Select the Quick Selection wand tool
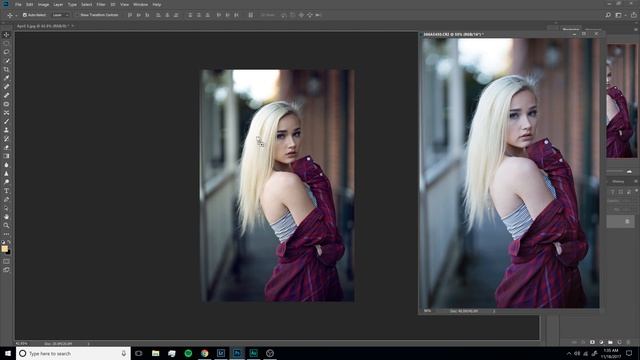The image size is (640, 360). coord(6,60)
